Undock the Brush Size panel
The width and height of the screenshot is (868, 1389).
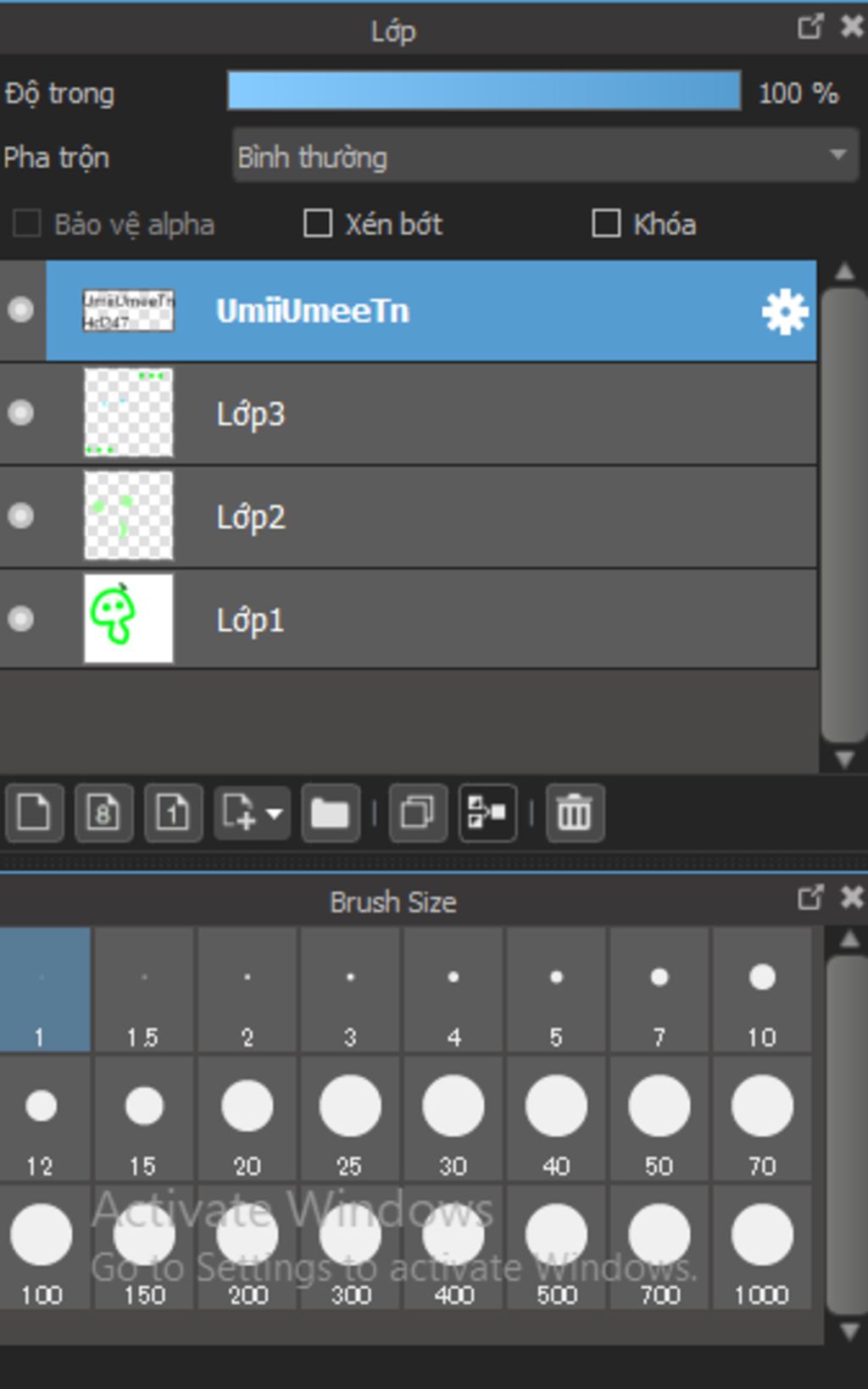(810, 897)
